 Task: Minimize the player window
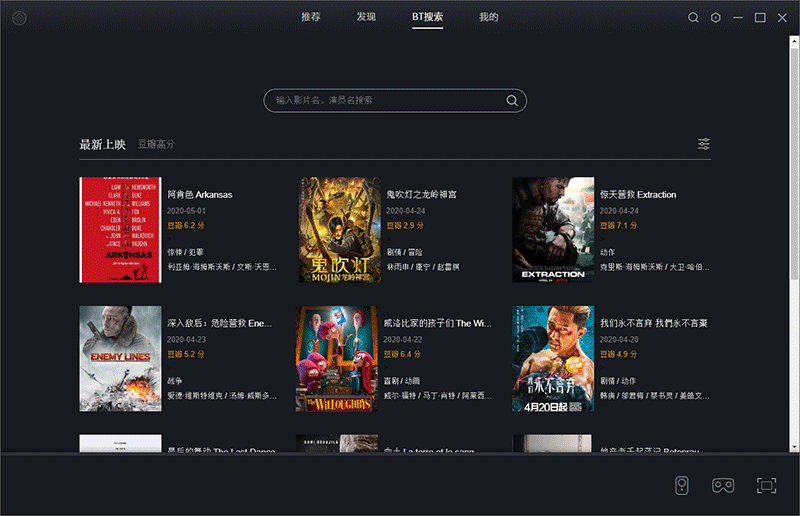pyautogui.click(x=738, y=18)
